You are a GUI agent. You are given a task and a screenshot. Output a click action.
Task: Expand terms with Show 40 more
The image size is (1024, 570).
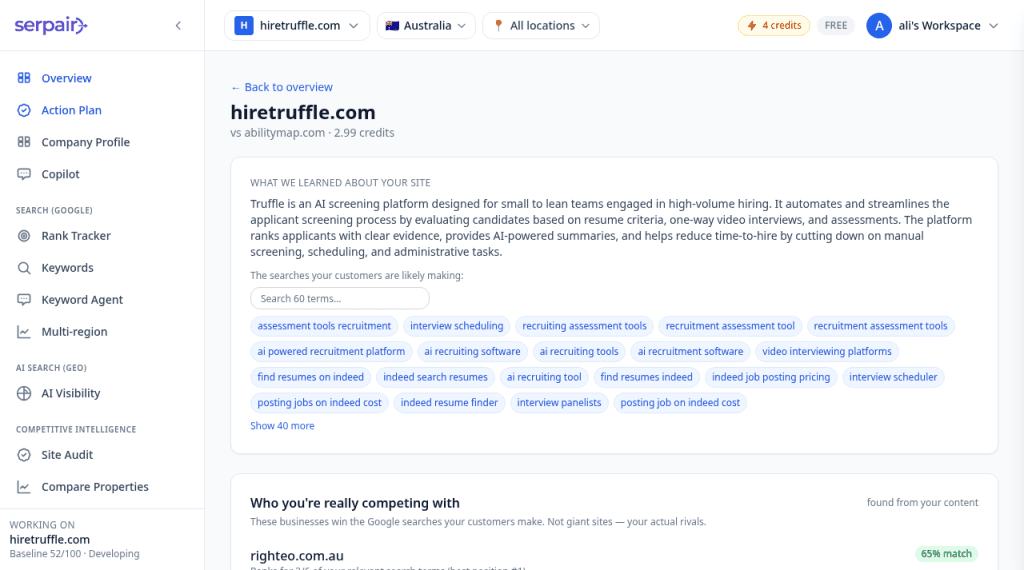tap(282, 426)
